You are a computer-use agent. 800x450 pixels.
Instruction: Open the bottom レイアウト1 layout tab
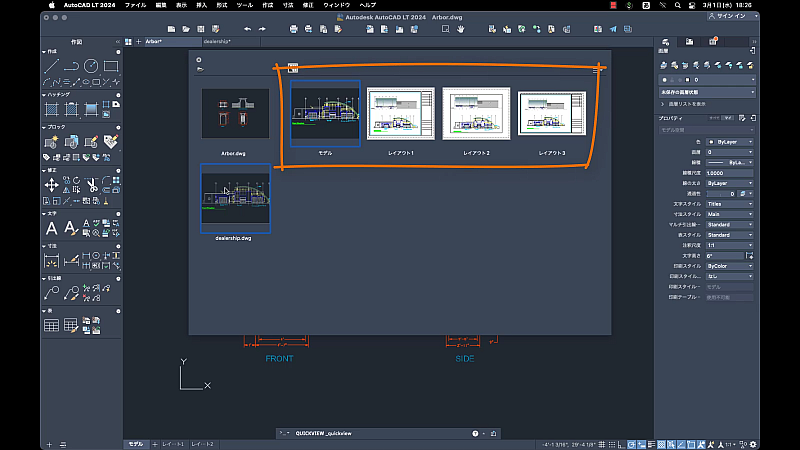pos(173,444)
